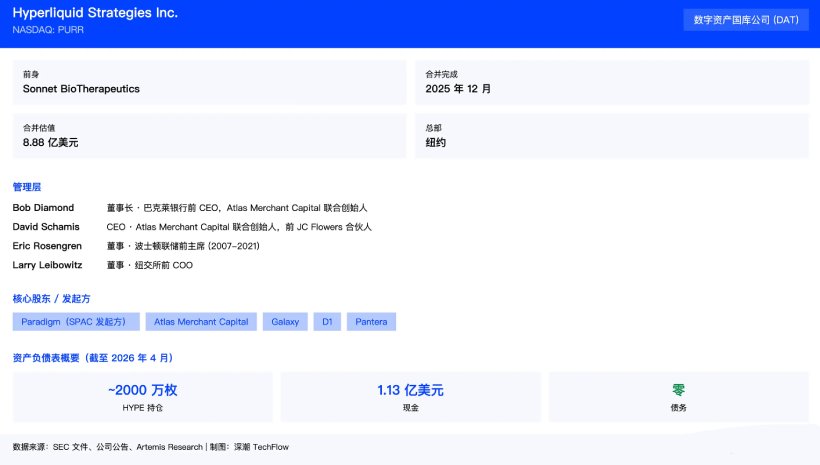Click the 波士顿联储前主席 (2007–2021) description
Screen dimensions: 820x465
coord(197,246)
